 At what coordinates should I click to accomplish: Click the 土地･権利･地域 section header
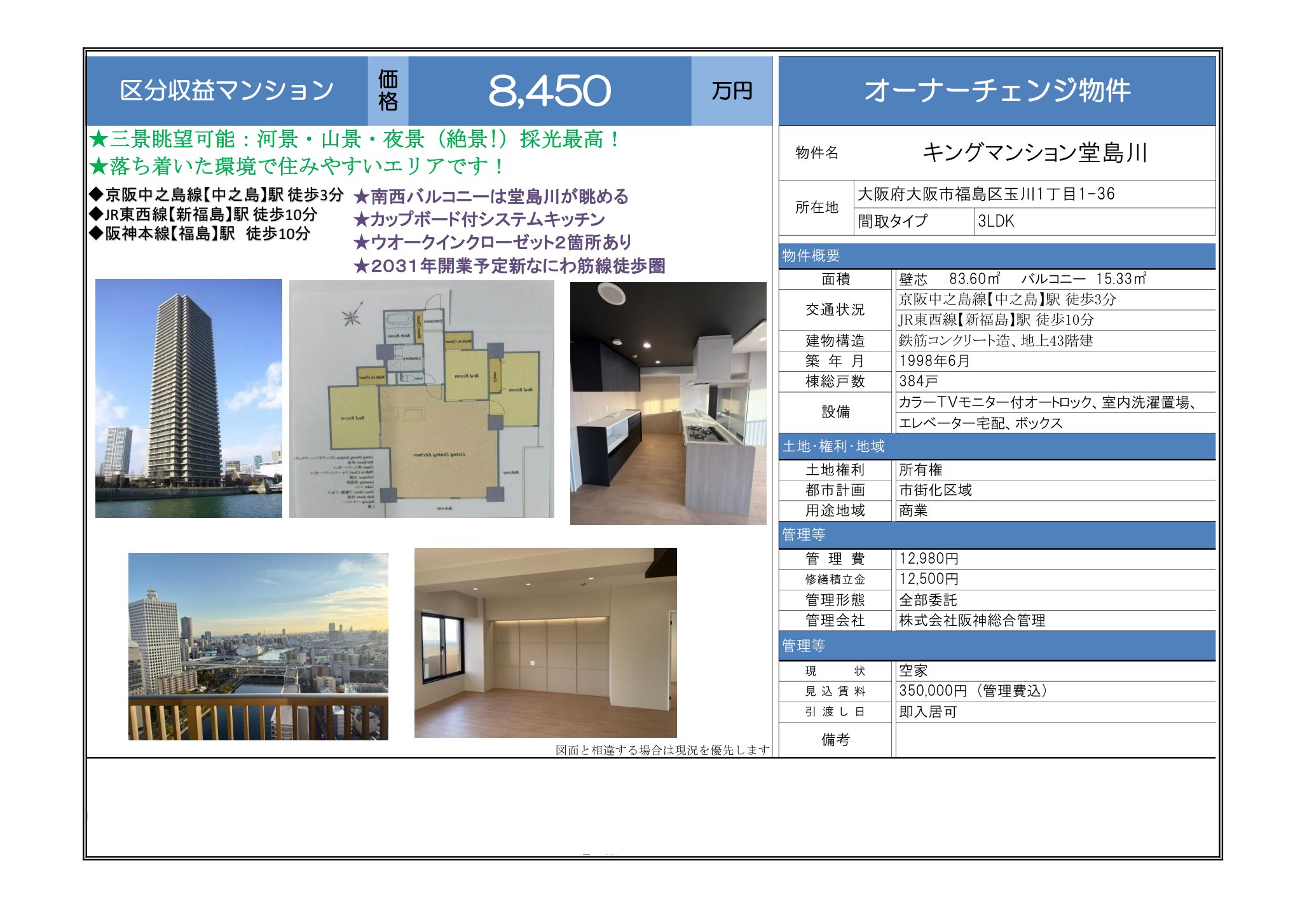[x=833, y=446]
